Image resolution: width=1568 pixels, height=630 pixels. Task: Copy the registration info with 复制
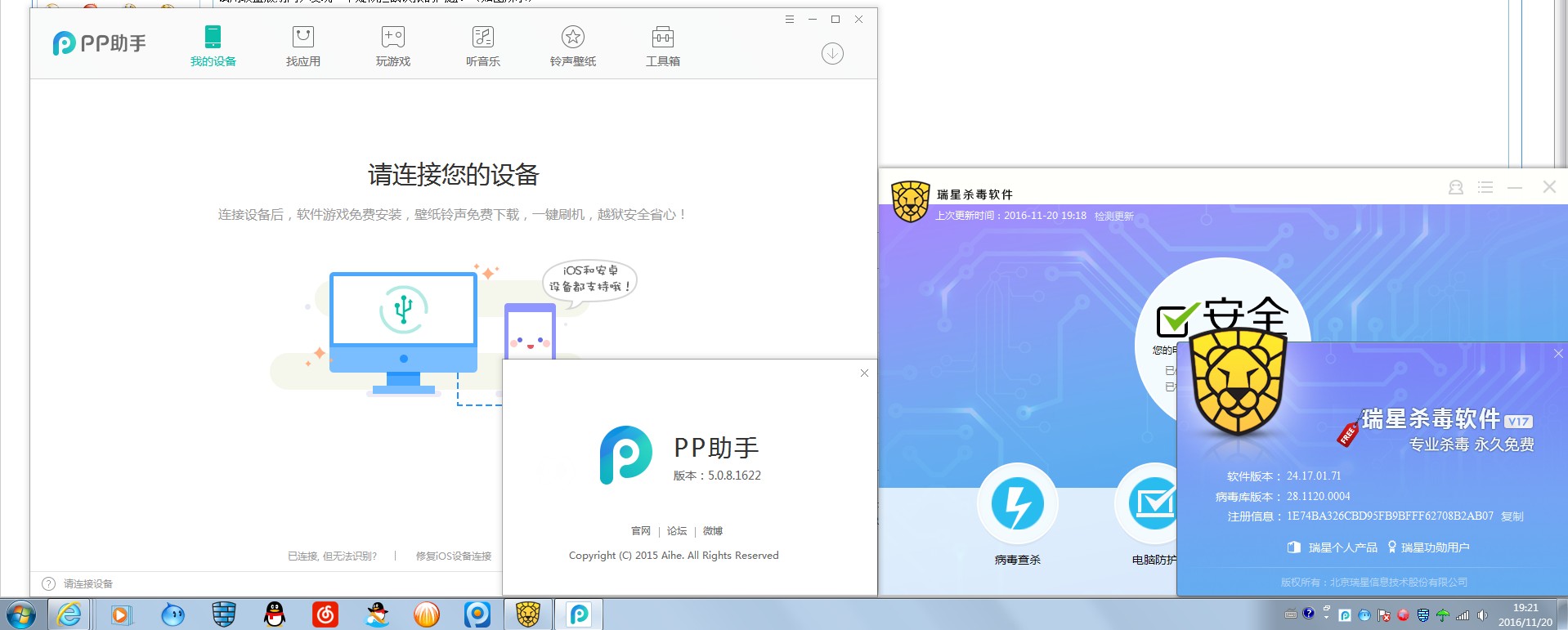pyautogui.click(x=1512, y=516)
